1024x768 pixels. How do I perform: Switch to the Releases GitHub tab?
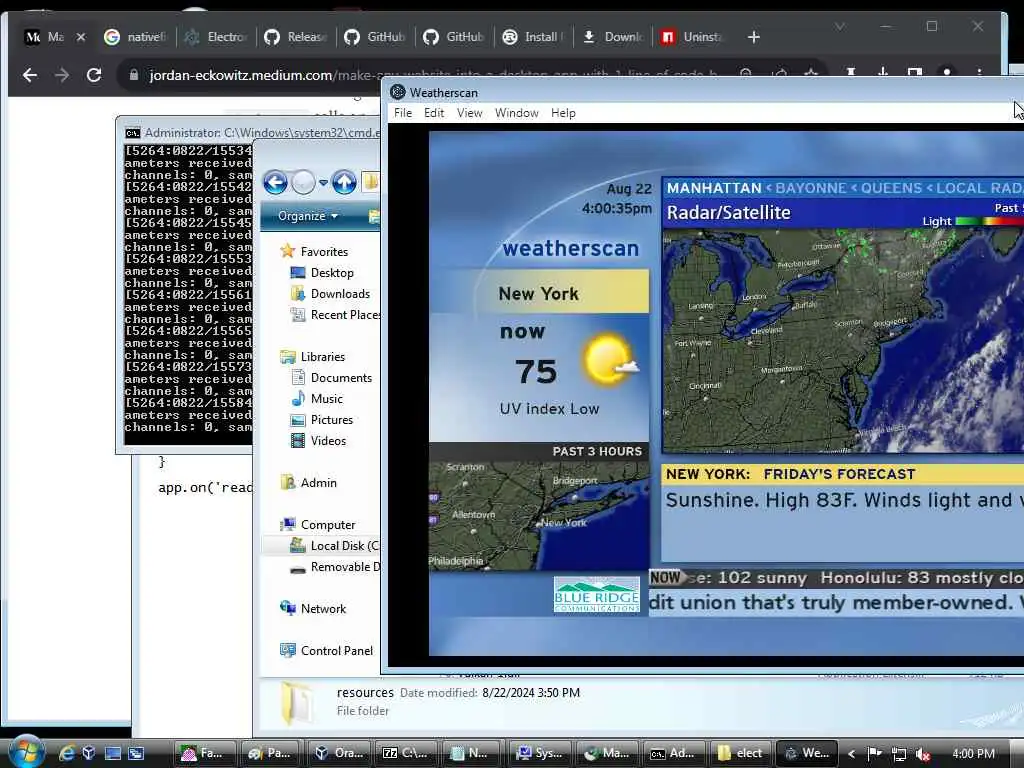click(296, 37)
